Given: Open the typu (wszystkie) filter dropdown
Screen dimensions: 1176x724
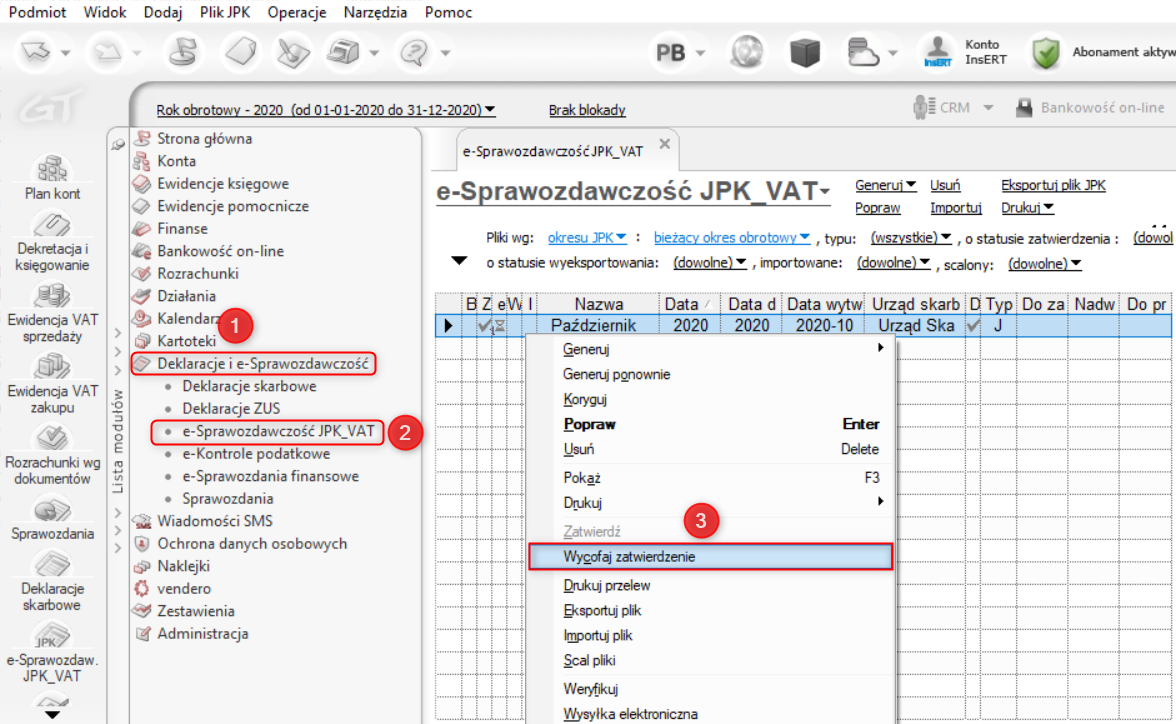Looking at the screenshot, I should 910,237.
